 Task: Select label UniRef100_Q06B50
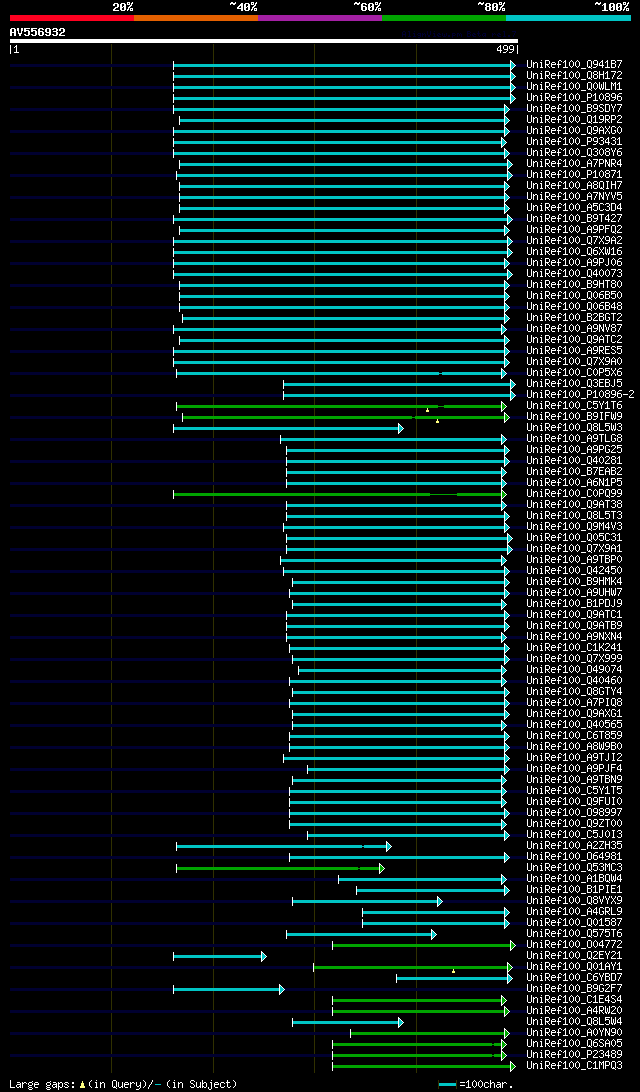pyautogui.click(x=575, y=295)
